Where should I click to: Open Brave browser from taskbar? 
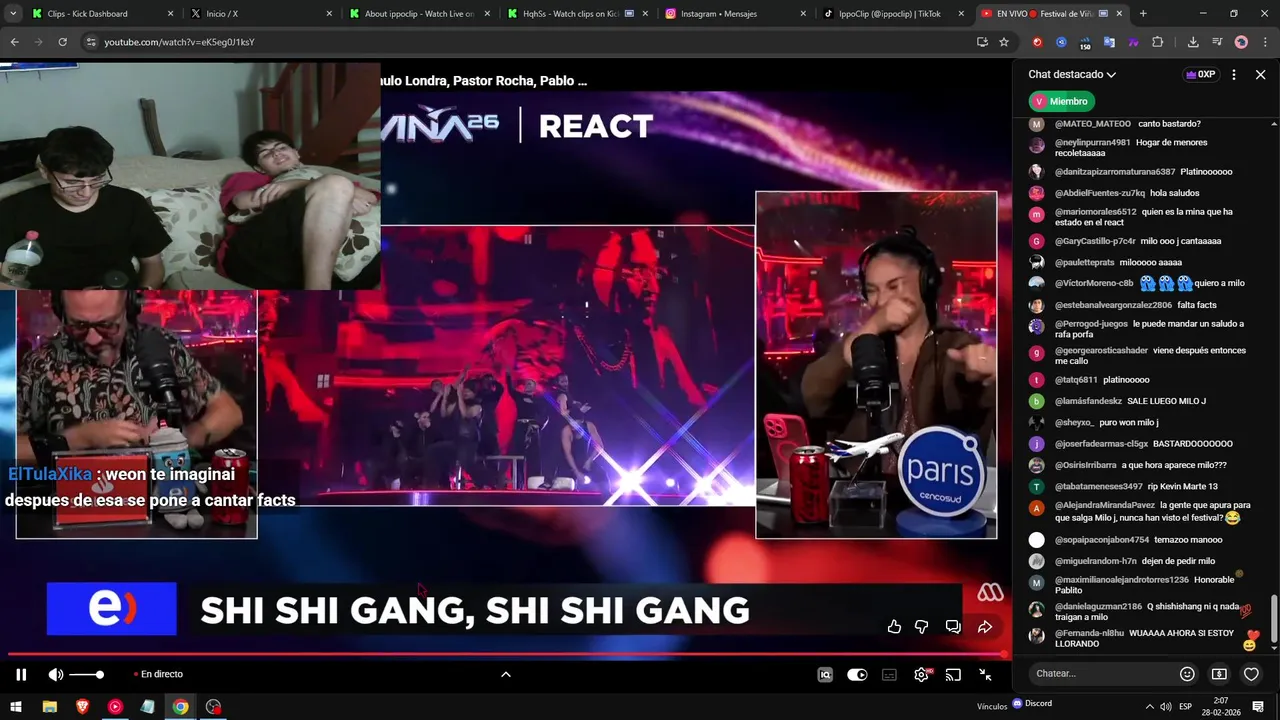82,707
